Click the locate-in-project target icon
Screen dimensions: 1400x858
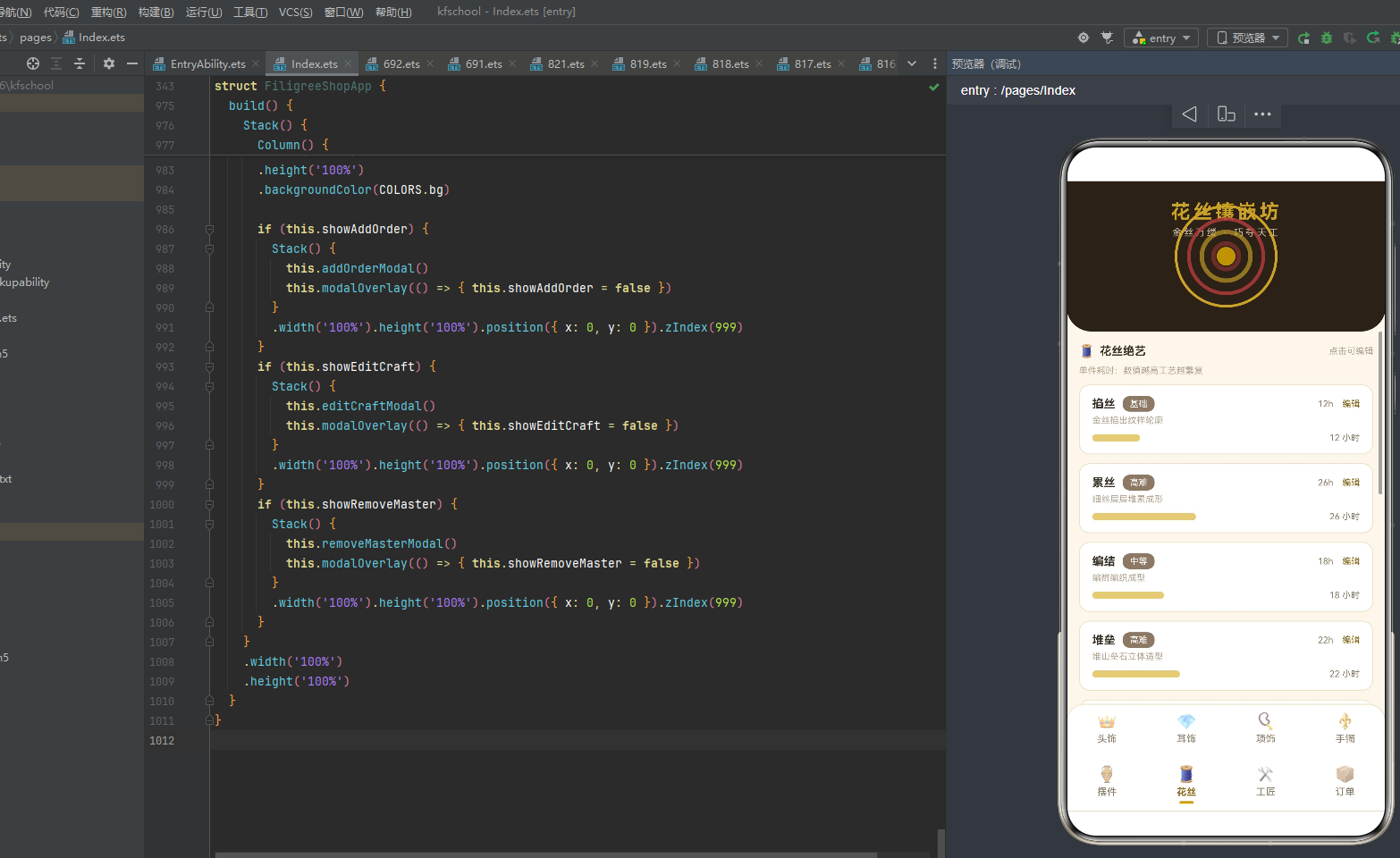coord(33,63)
